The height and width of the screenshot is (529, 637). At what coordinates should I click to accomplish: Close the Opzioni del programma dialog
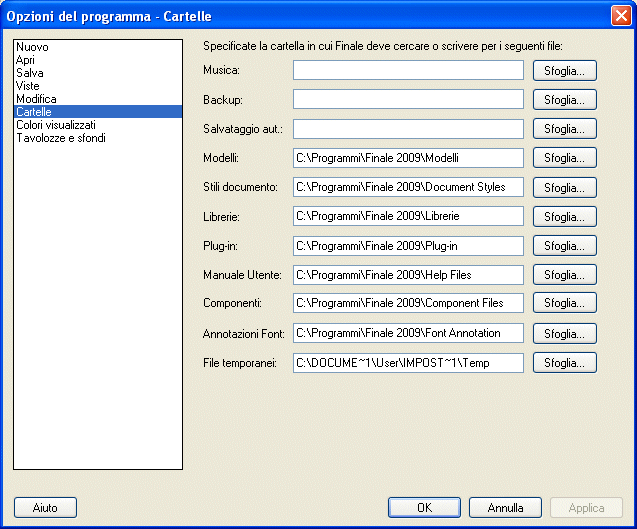pos(621,15)
